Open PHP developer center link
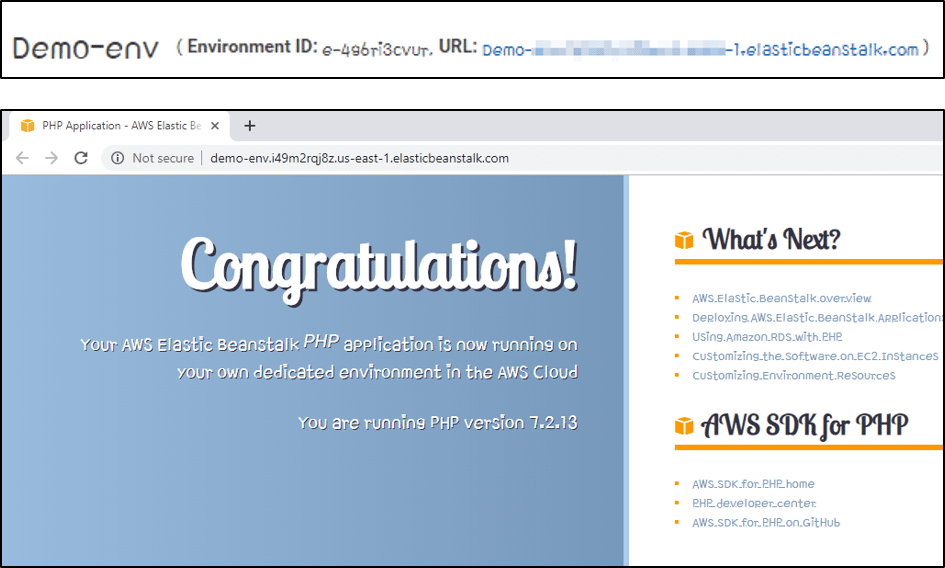Screen dimensions: 945x568 [754, 503]
